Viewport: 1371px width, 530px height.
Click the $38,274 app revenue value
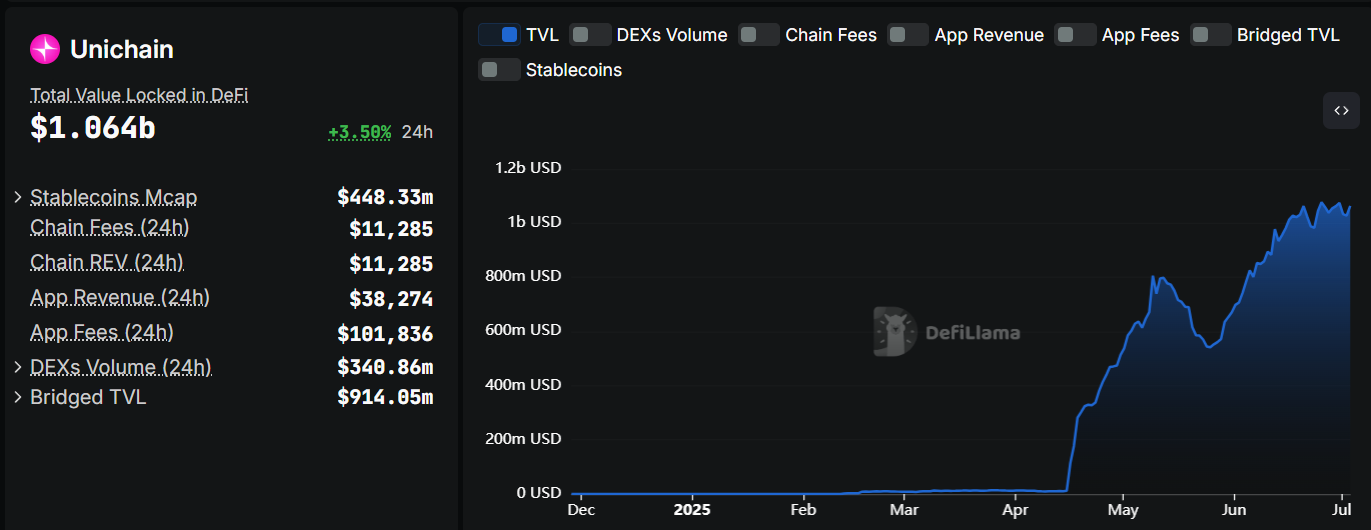coord(391,298)
